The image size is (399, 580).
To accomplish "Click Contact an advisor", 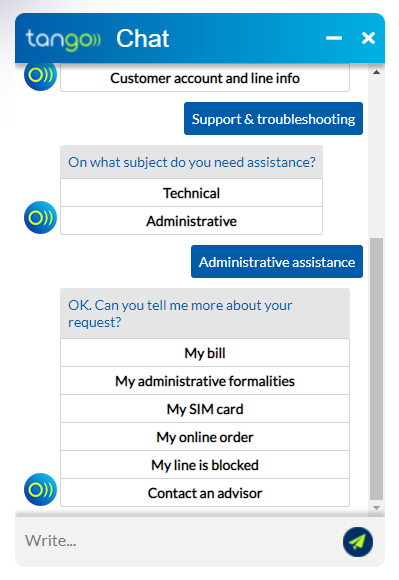I will point(205,493).
